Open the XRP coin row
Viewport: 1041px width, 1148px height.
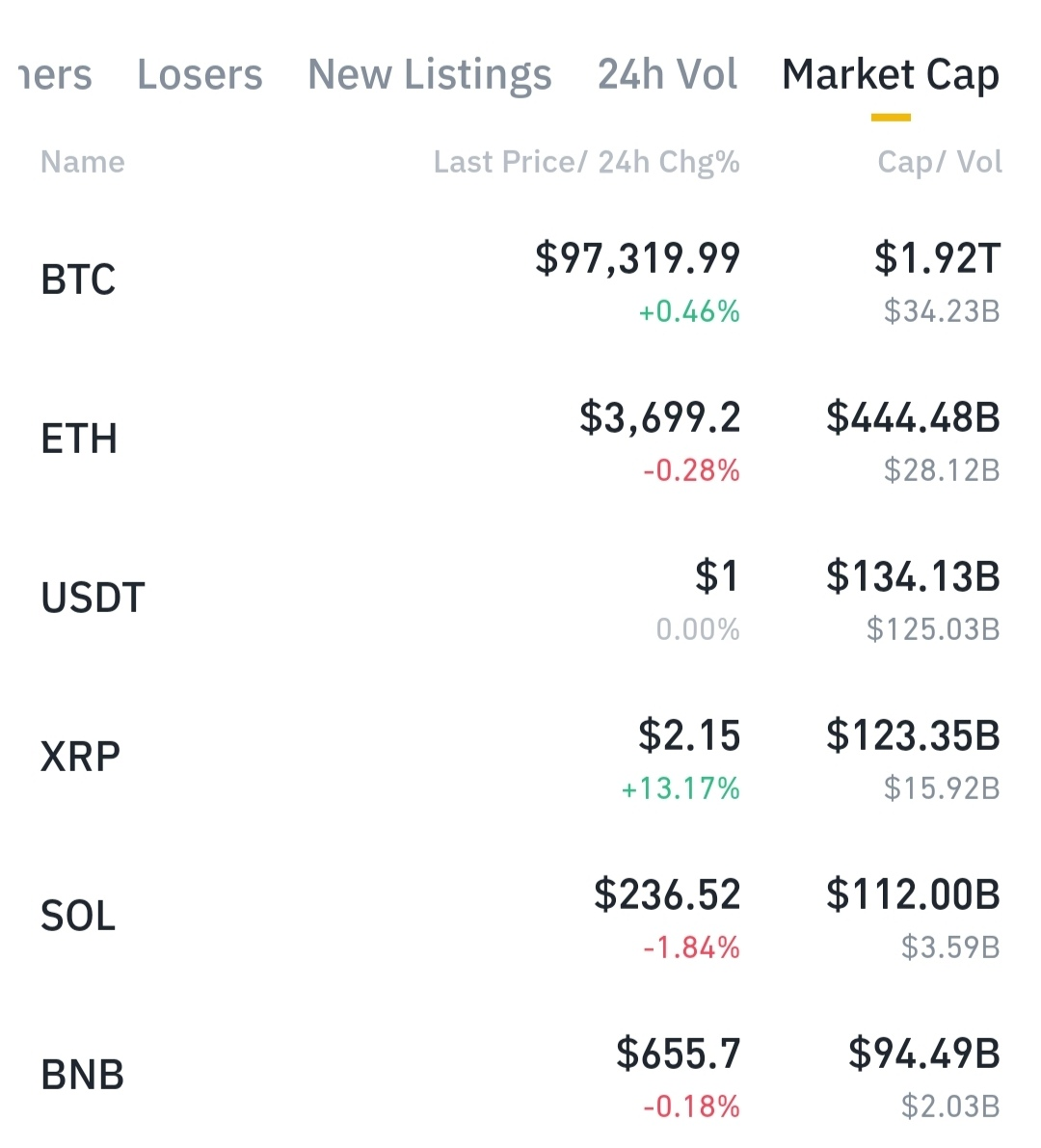pyautogui.click(x=520, y=757)
